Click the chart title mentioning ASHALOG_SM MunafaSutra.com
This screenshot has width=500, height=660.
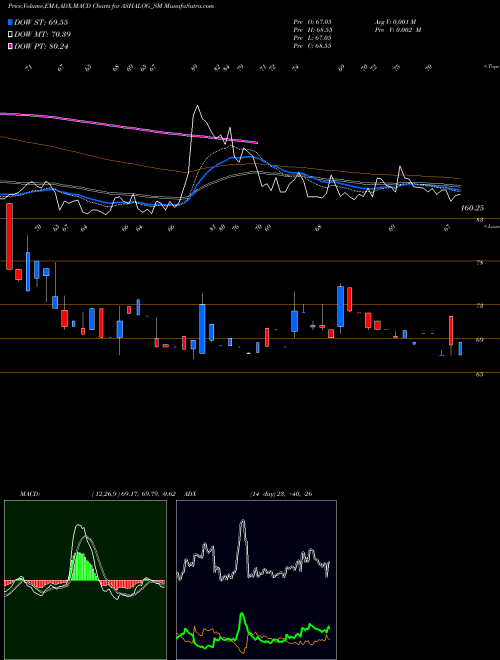click(x=111, y=6)
